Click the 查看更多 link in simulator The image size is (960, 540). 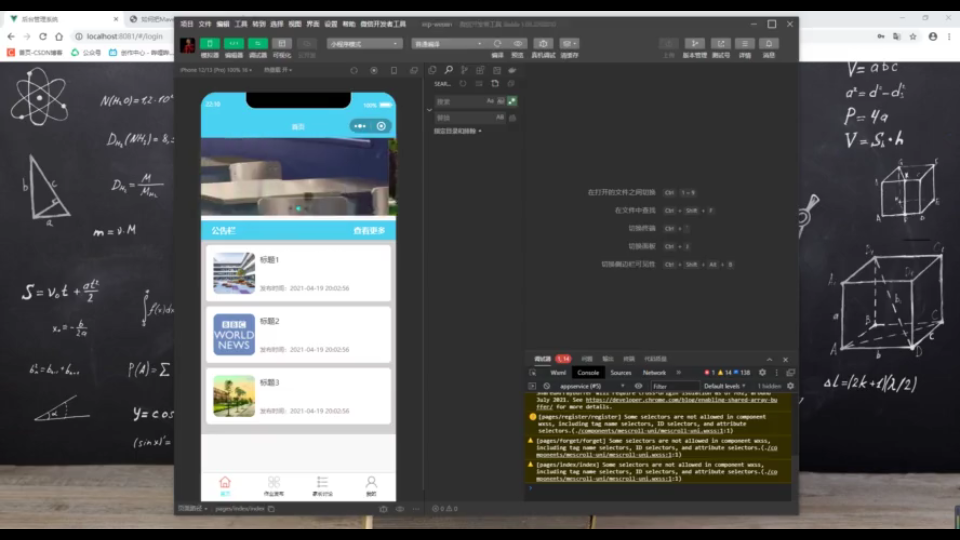(x=369, y=231)
